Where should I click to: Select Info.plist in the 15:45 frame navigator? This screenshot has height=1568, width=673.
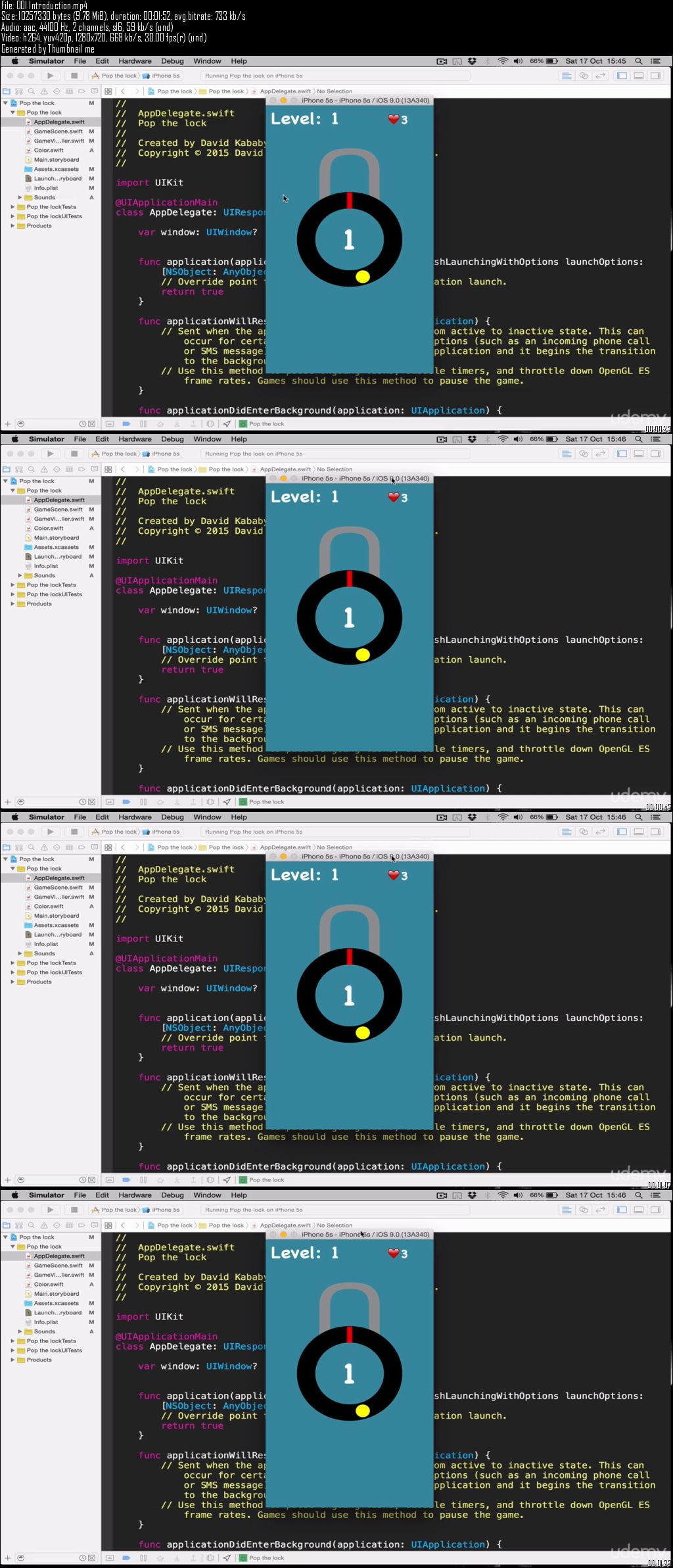tap(46, 188)
